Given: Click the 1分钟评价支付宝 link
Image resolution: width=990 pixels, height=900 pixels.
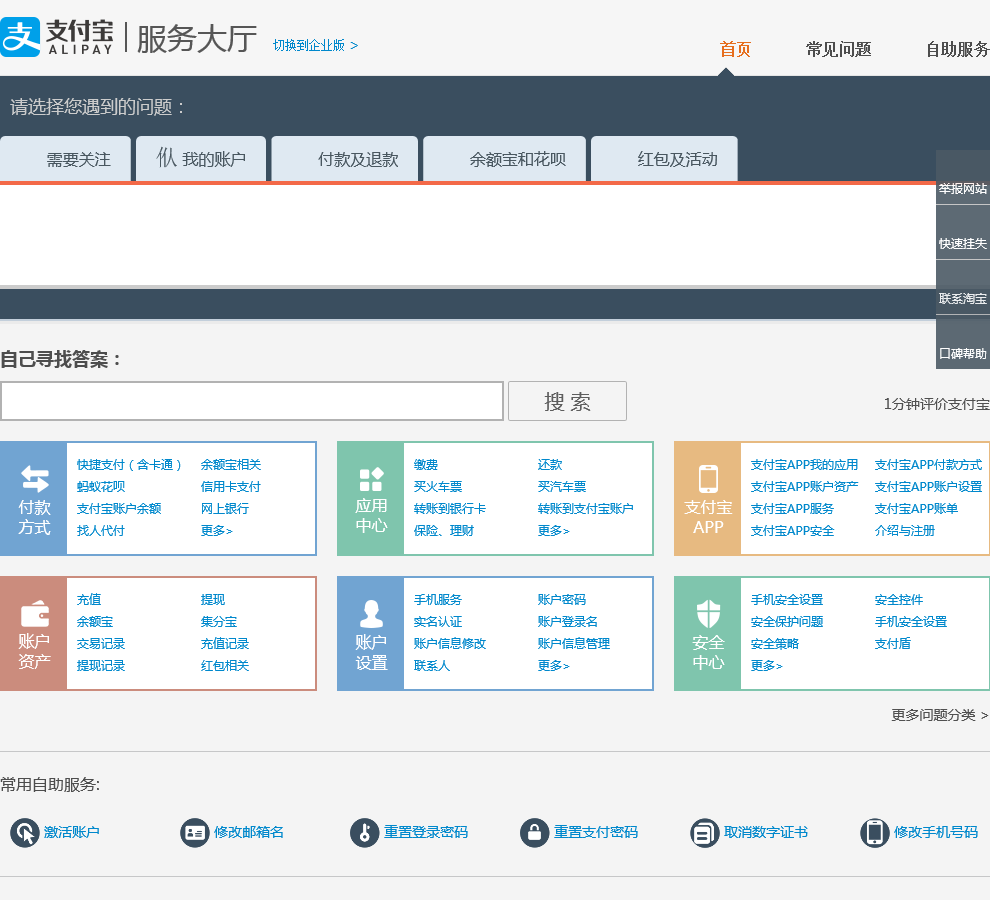Looking at the screenshot, I should coord(936,404).
